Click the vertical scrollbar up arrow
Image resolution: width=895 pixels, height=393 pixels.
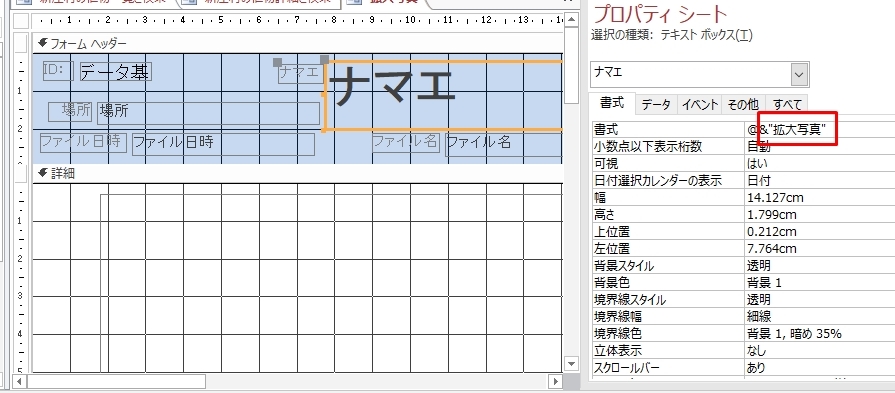tap(571, 21)
